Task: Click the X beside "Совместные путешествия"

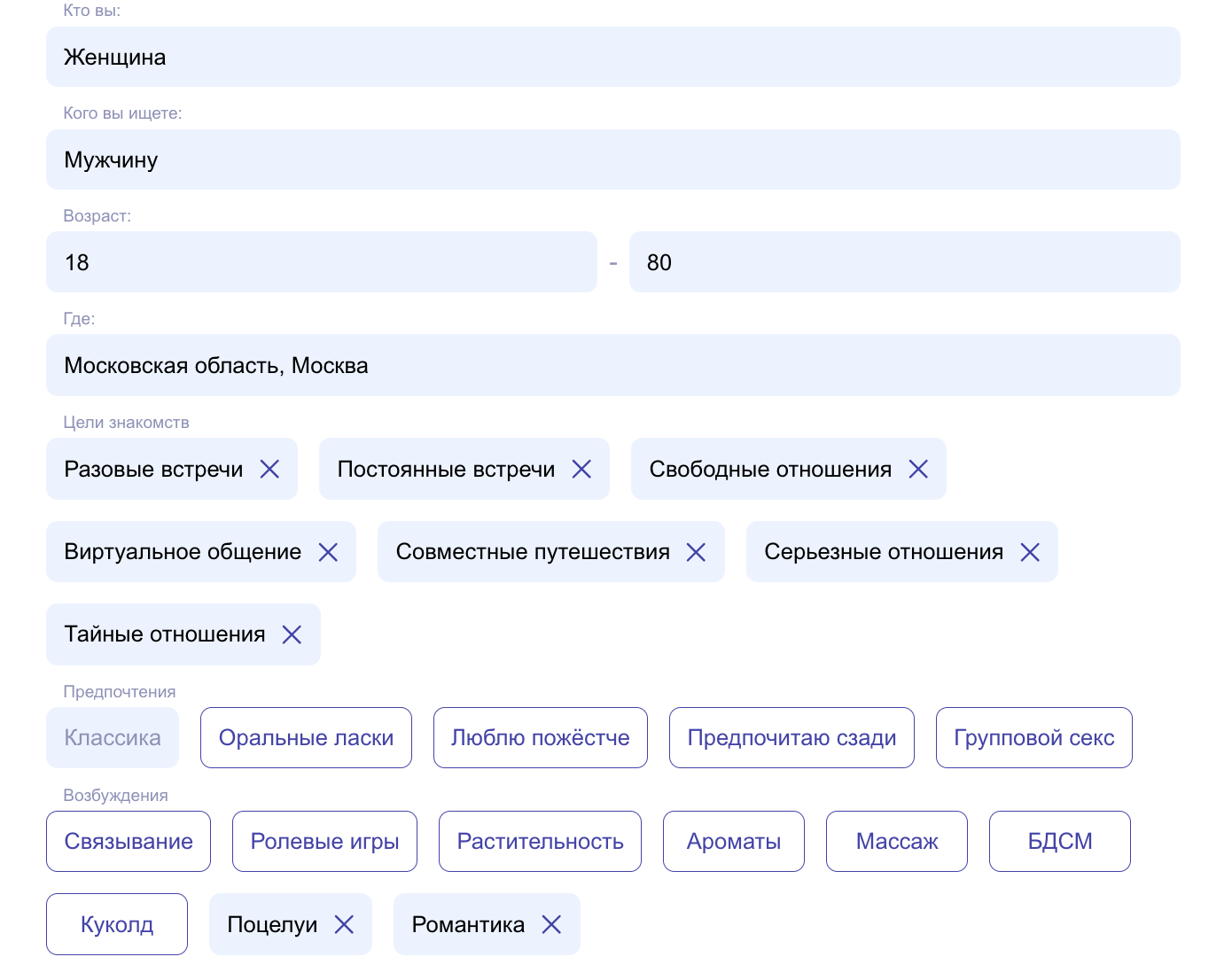Action: coord(697,551)
